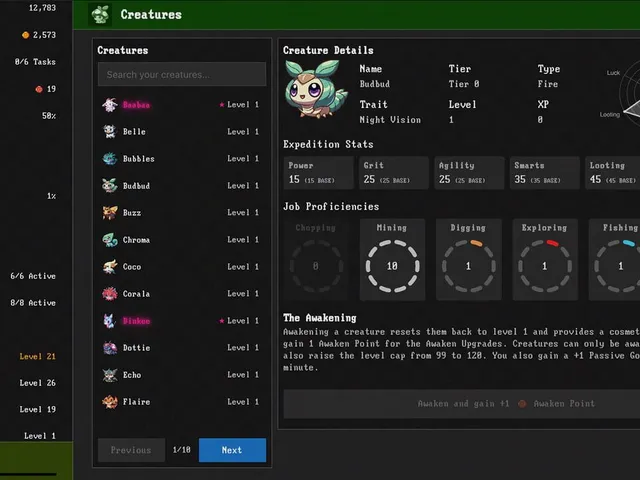The height and width of the screenshot is (480, 640).
Task: Select Coco's creature icon
Action: (x=110, y=267)
